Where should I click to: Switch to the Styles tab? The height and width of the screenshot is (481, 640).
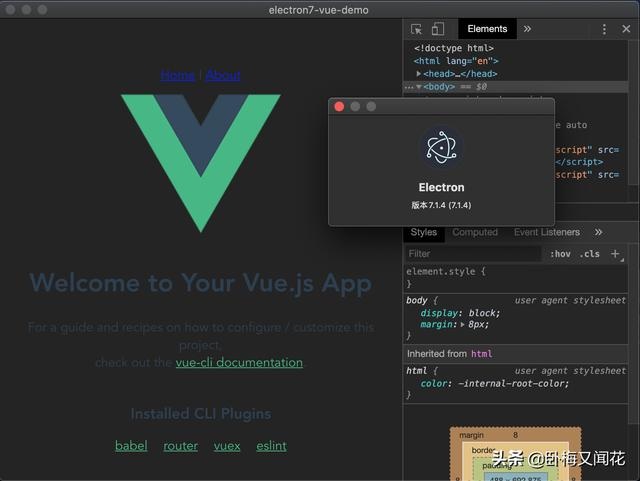pyautogui.click(x=424, y=232)
